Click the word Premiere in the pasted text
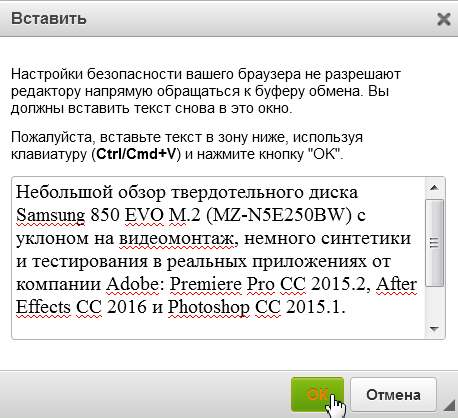This screenshot has width=458, height=418. pos(206,284)
